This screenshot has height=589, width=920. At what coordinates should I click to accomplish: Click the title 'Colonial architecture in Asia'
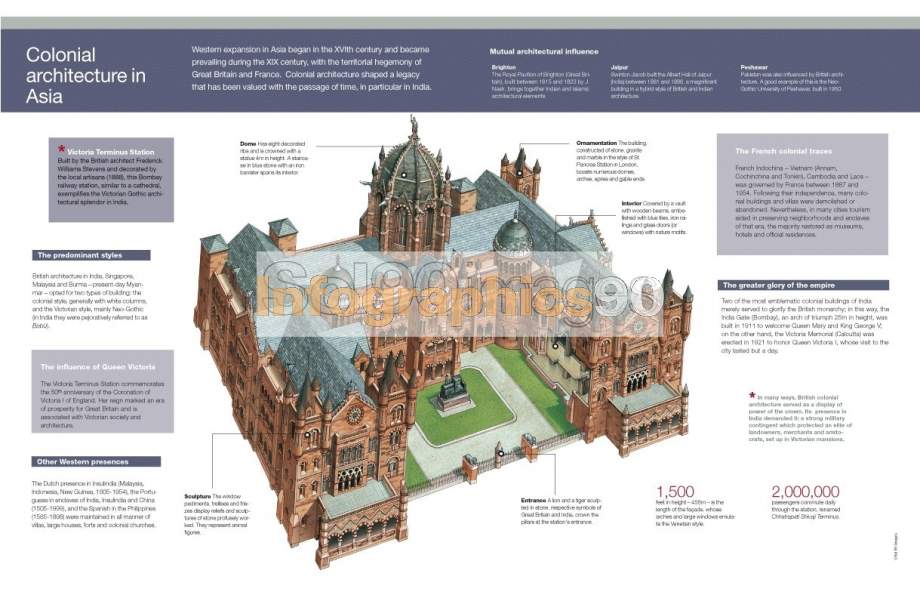(86, 75)
